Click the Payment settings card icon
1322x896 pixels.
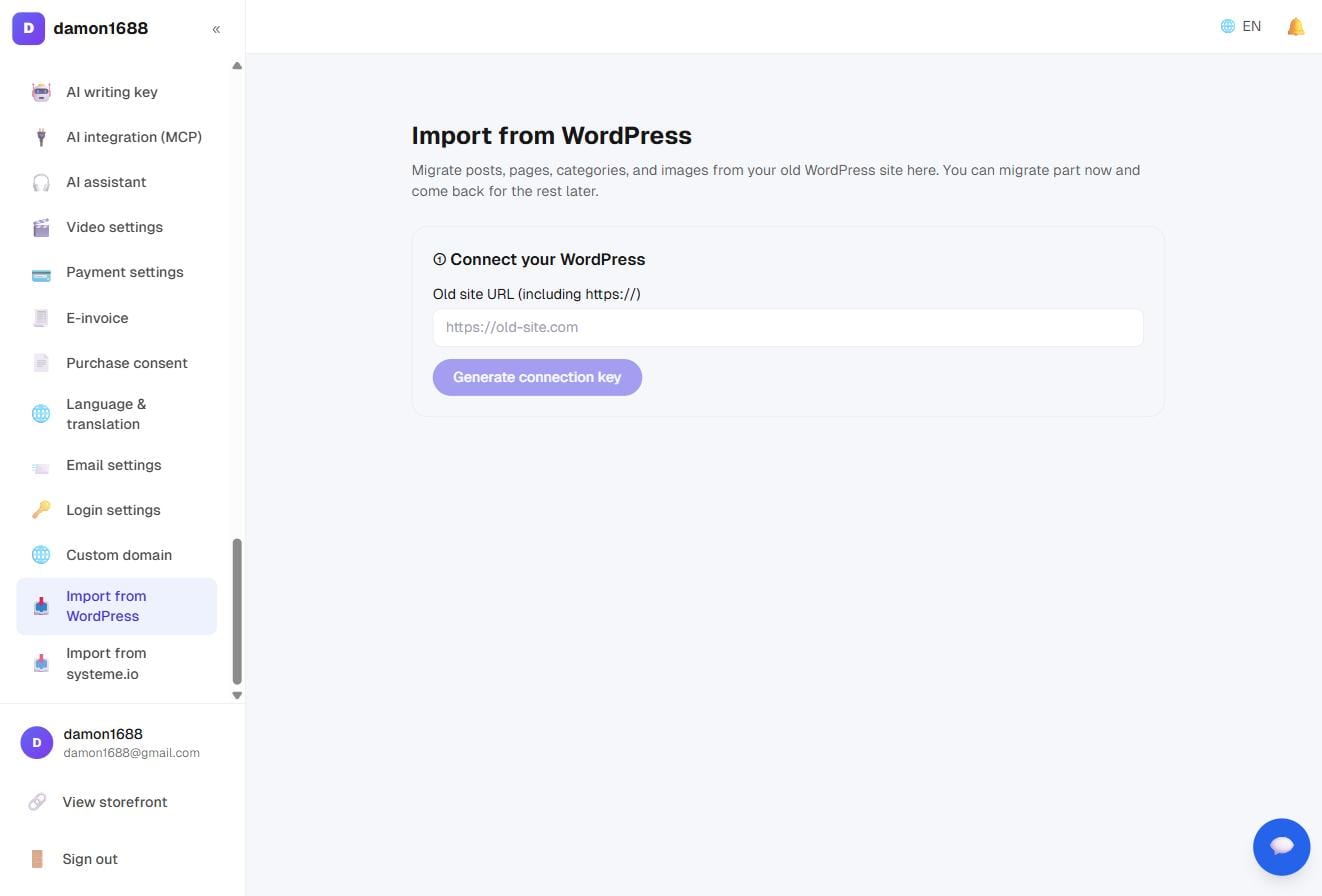(41, 273)
